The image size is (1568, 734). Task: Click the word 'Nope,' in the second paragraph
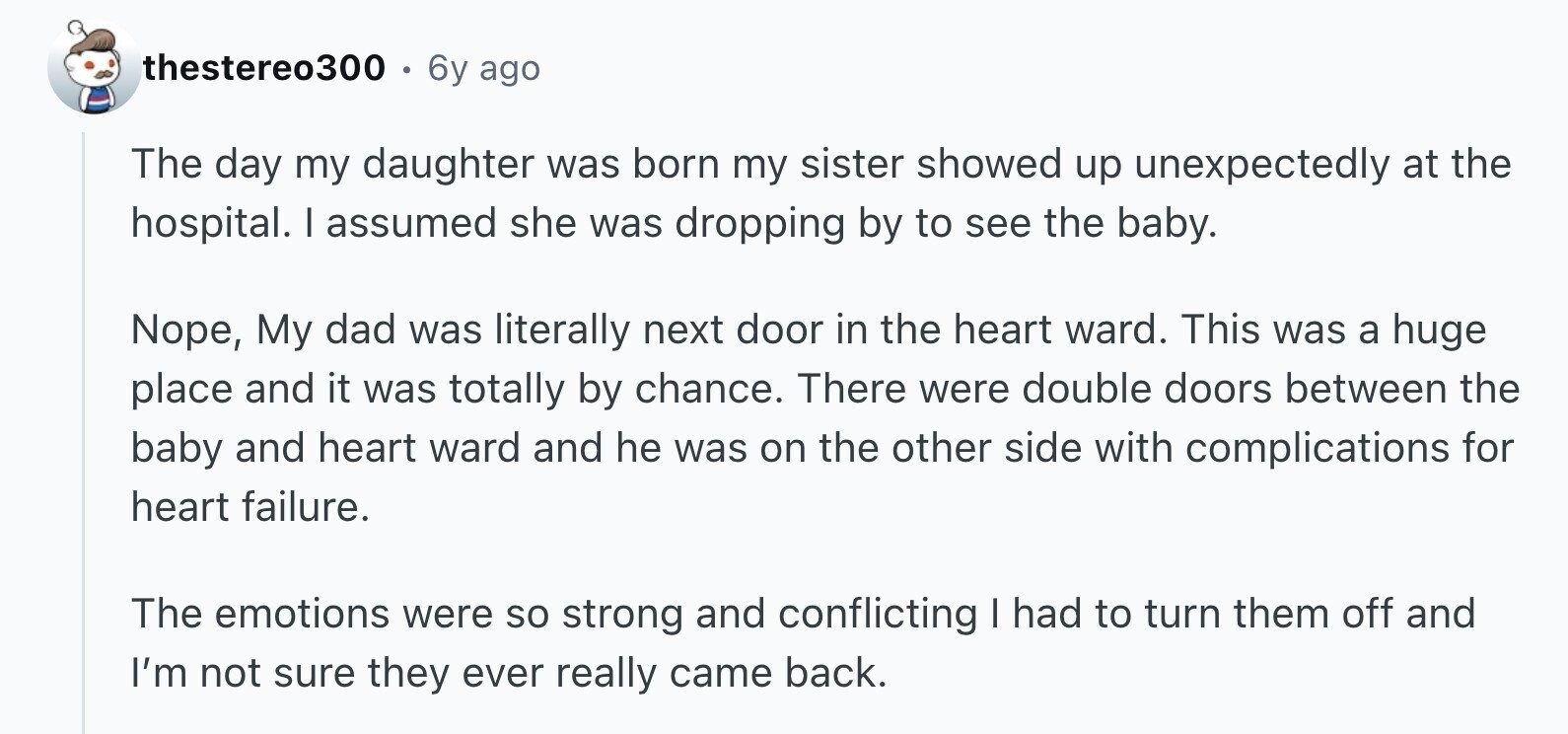[186, 330]
